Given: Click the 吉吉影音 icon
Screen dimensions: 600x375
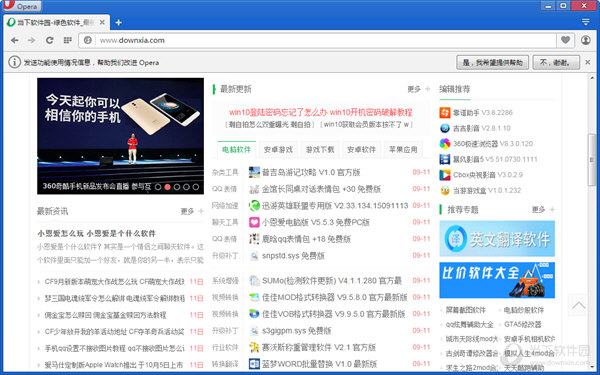Looking at the screenshot, I should [445, 128].
